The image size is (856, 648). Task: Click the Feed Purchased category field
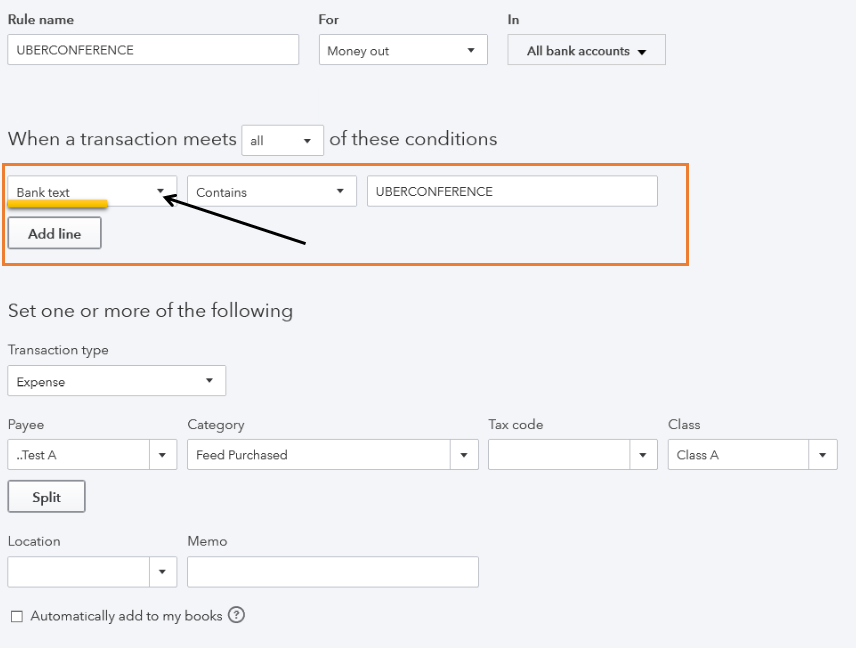[318, 455]
